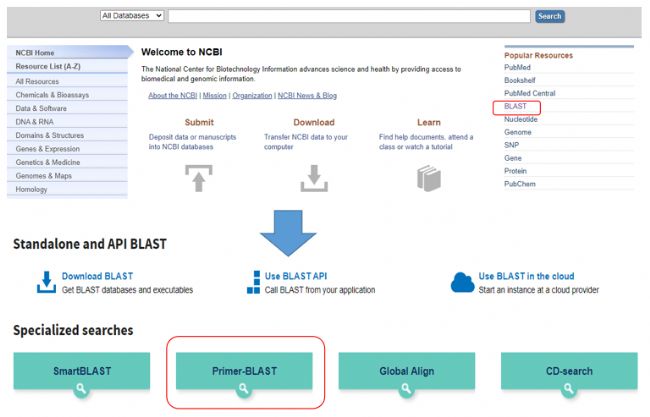Click Use BLAST in the cloud link
Image resolution: width=650 pixels, height=417 pixels.
pyautogui.click(x=526, y=276)
